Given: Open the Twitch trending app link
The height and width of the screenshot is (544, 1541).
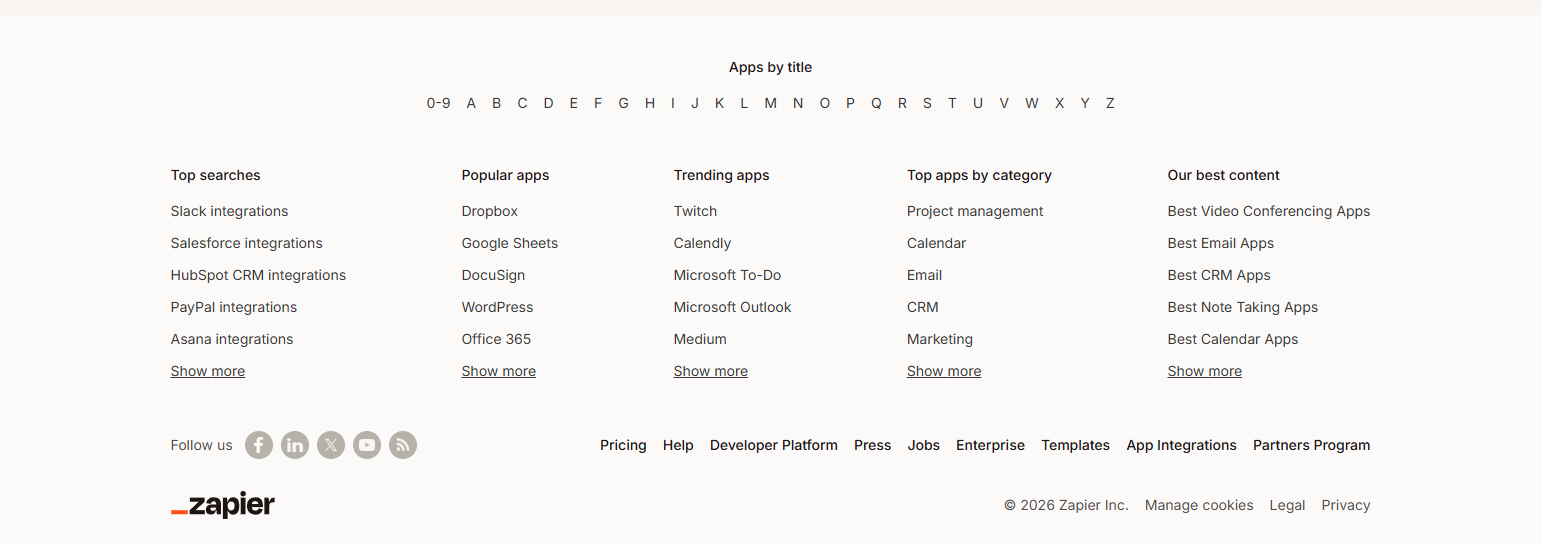Looking at the screenshot, I should pos(696,211).
